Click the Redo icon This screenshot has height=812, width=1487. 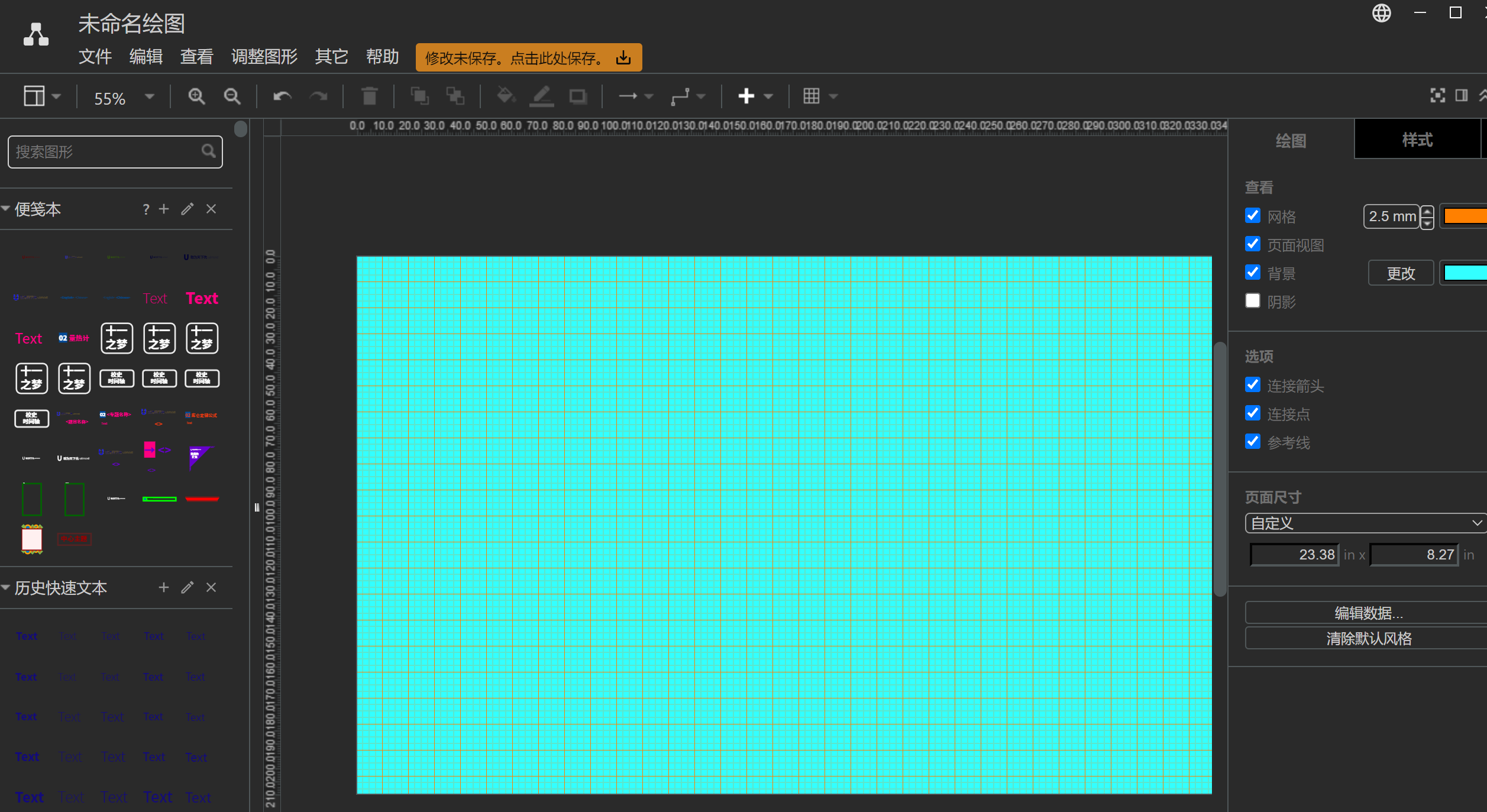(318, 96)
